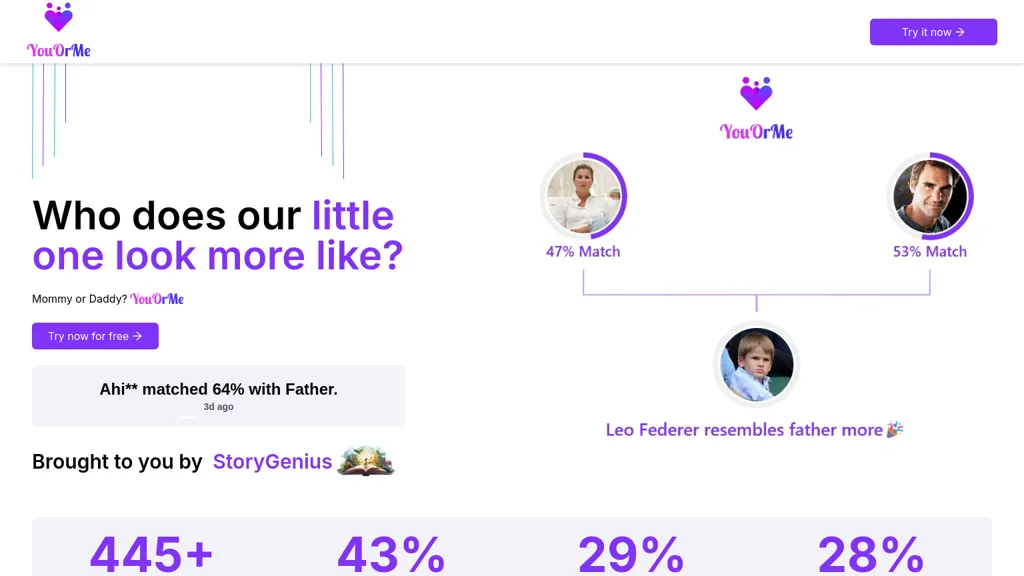This screenshot has width=1024, height=576.
Task: Click the large heart logo above photos
Action: click(756, 93)
